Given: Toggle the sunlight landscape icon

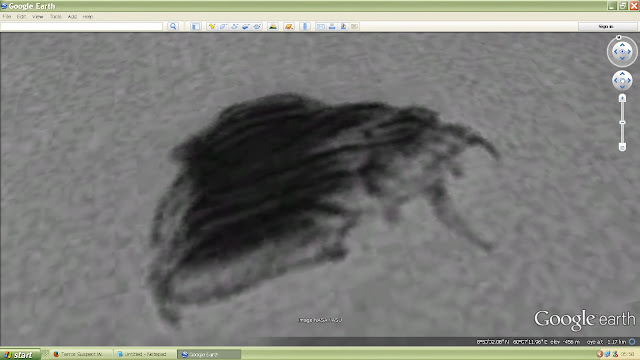Looking at the screenshot, I should pos(273,27).
